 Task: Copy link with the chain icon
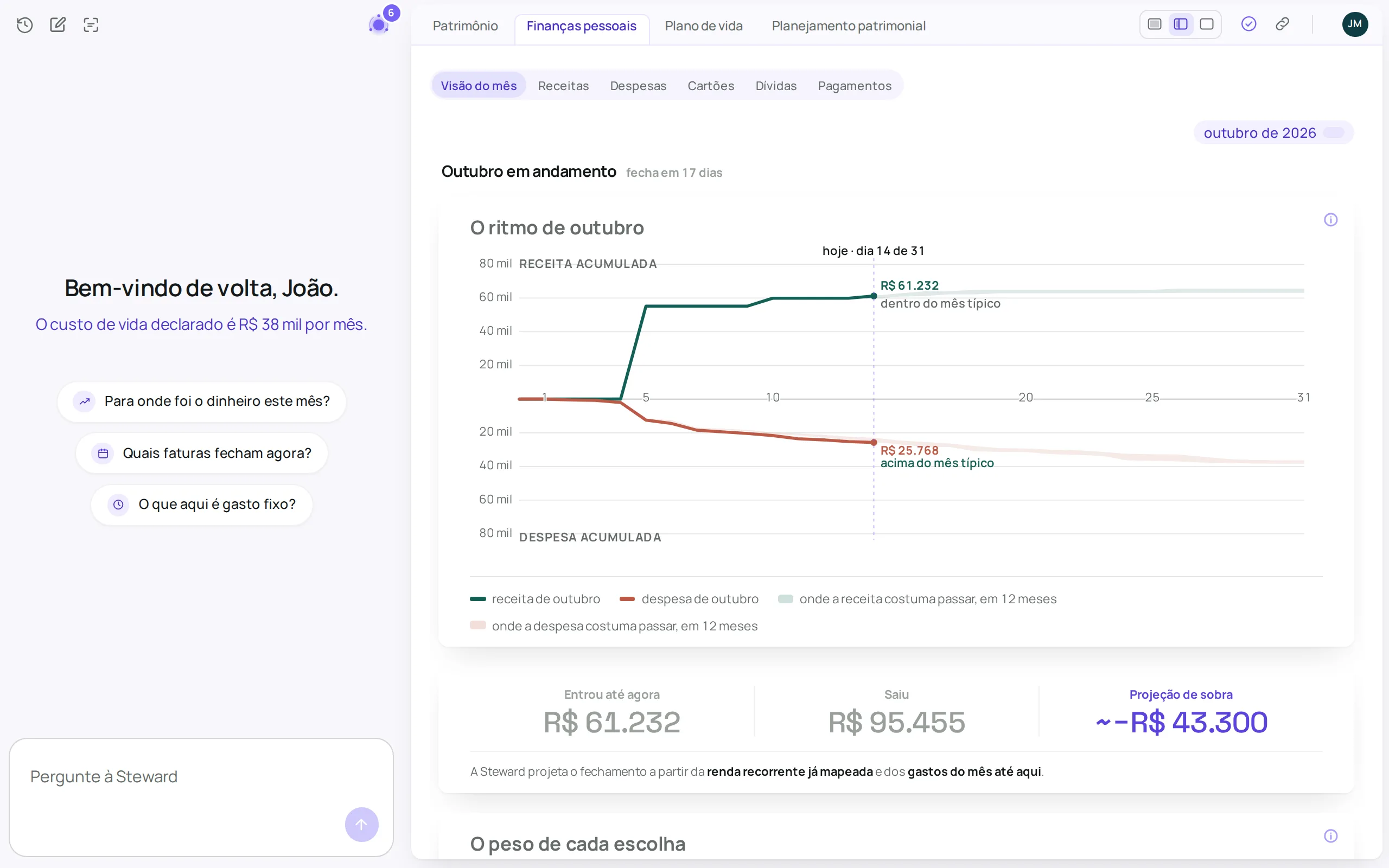(1282, 24)
